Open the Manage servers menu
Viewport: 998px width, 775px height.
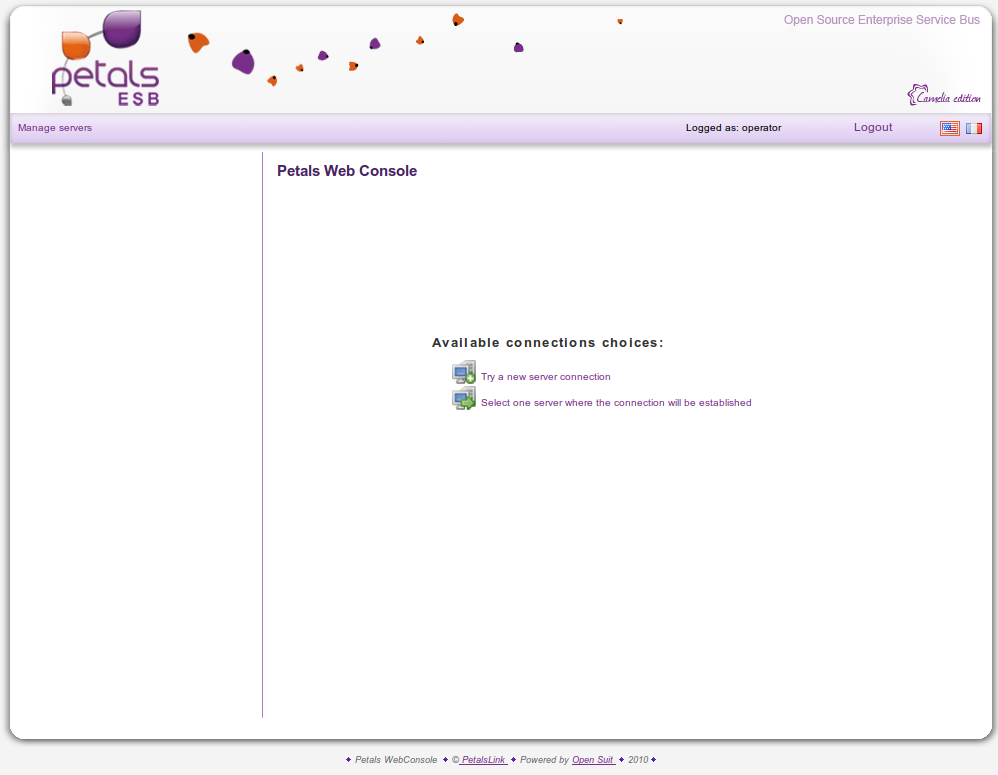[x=55, y=128]
